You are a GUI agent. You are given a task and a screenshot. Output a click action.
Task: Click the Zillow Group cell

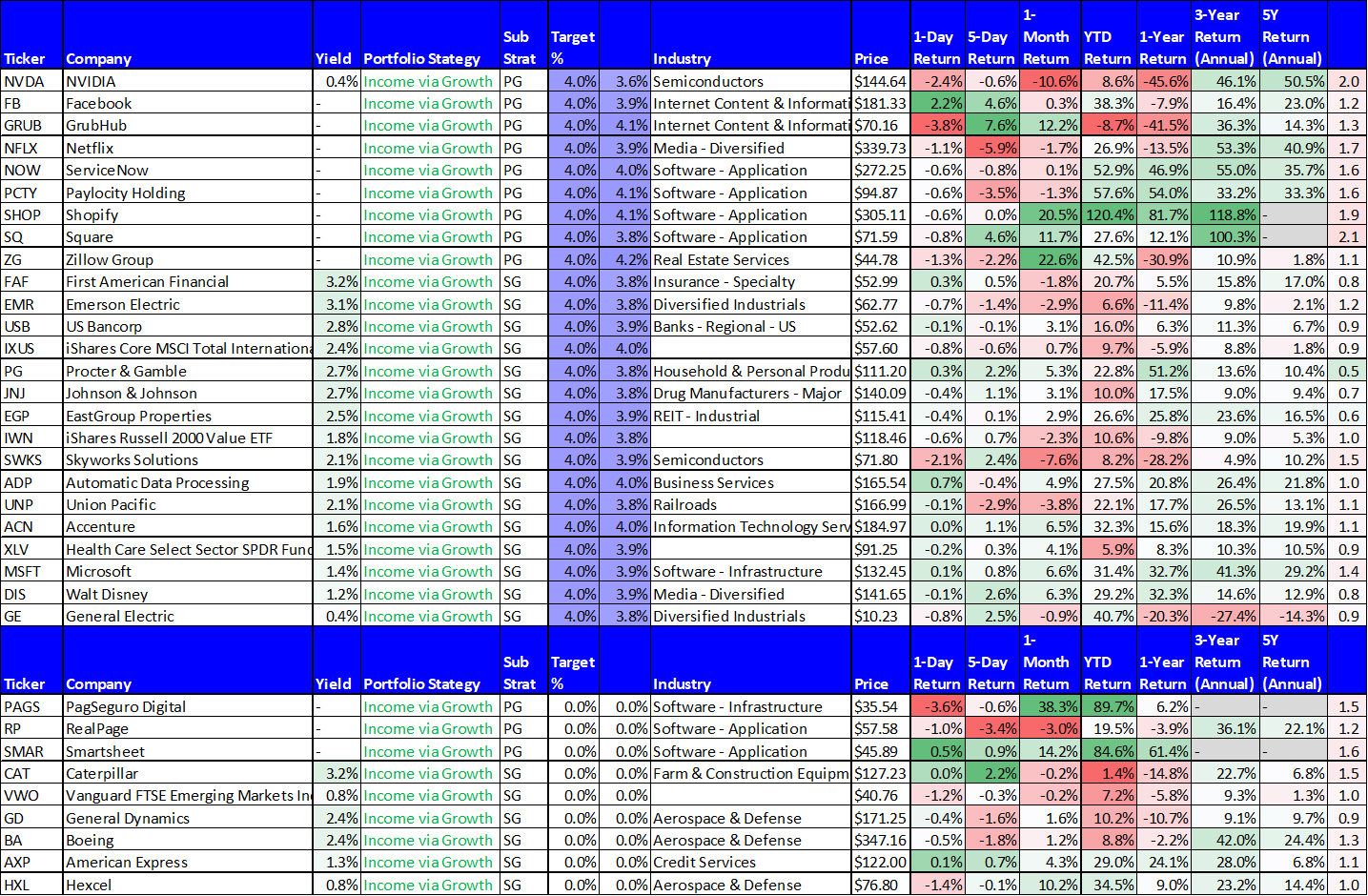pos(188,259)
